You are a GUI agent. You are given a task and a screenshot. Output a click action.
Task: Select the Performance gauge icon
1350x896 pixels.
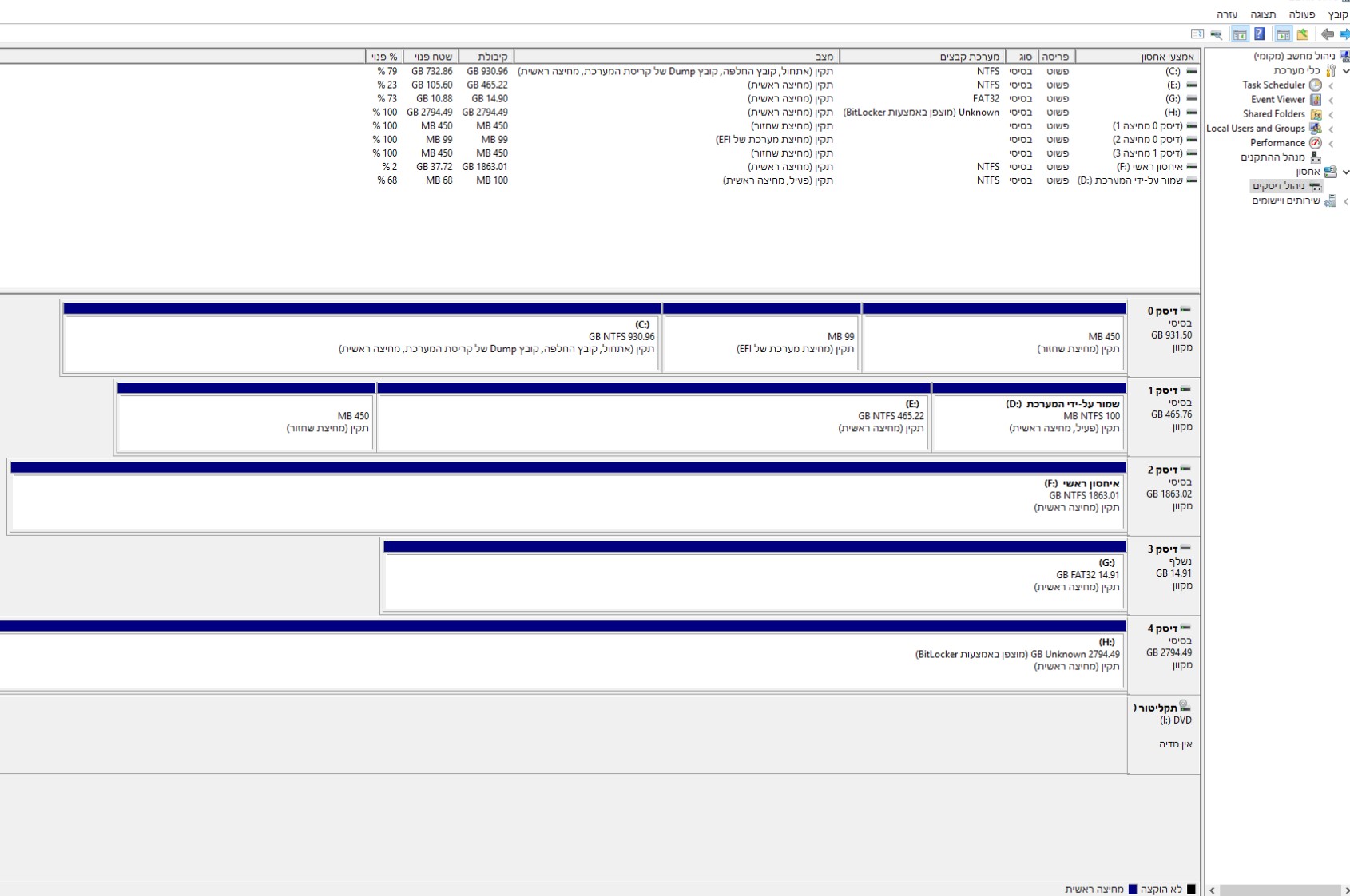[x=1316, y=143]
